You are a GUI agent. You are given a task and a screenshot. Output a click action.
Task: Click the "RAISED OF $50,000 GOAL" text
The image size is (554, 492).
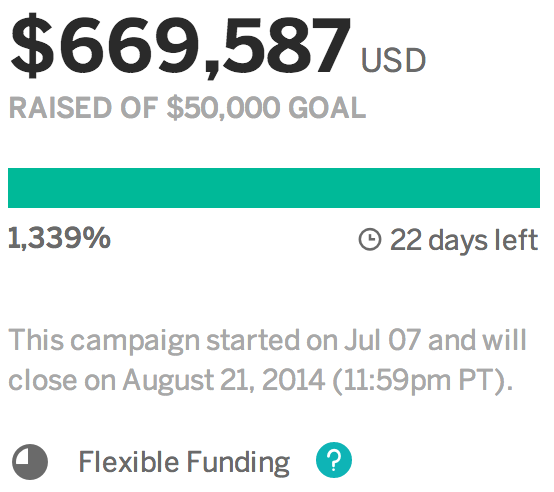coord(187,107)
